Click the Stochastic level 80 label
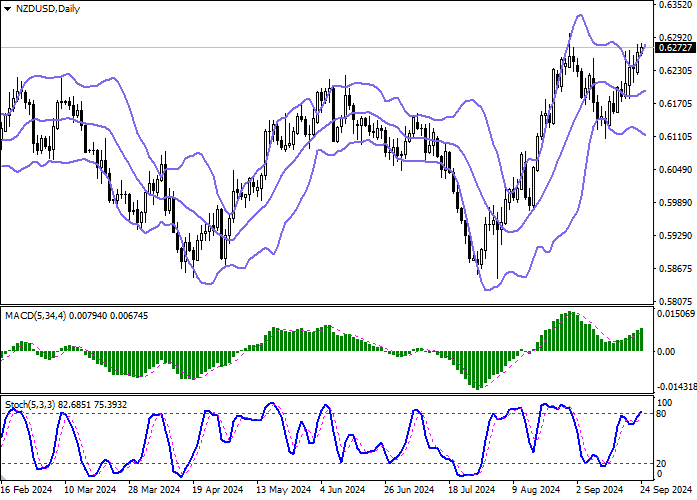 coord(661,414)
